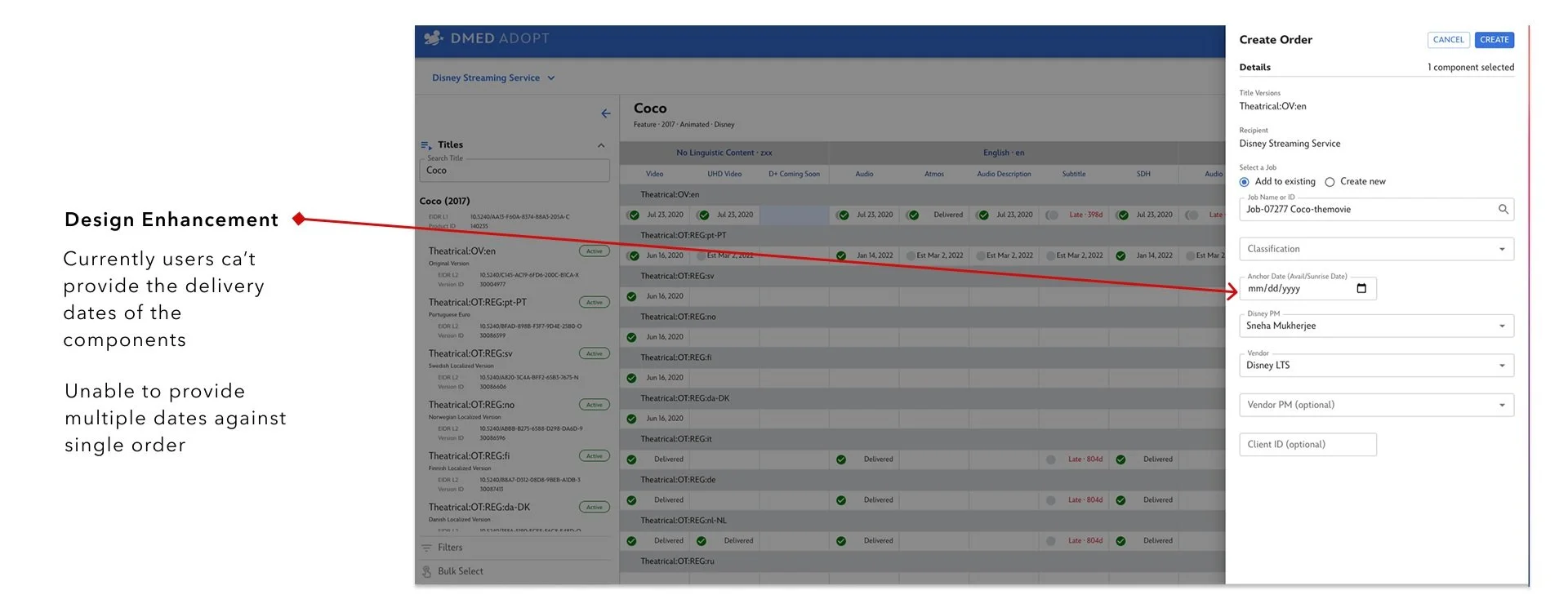Click the English · en group header
Screen dimensions: 1568x599
1004,153
